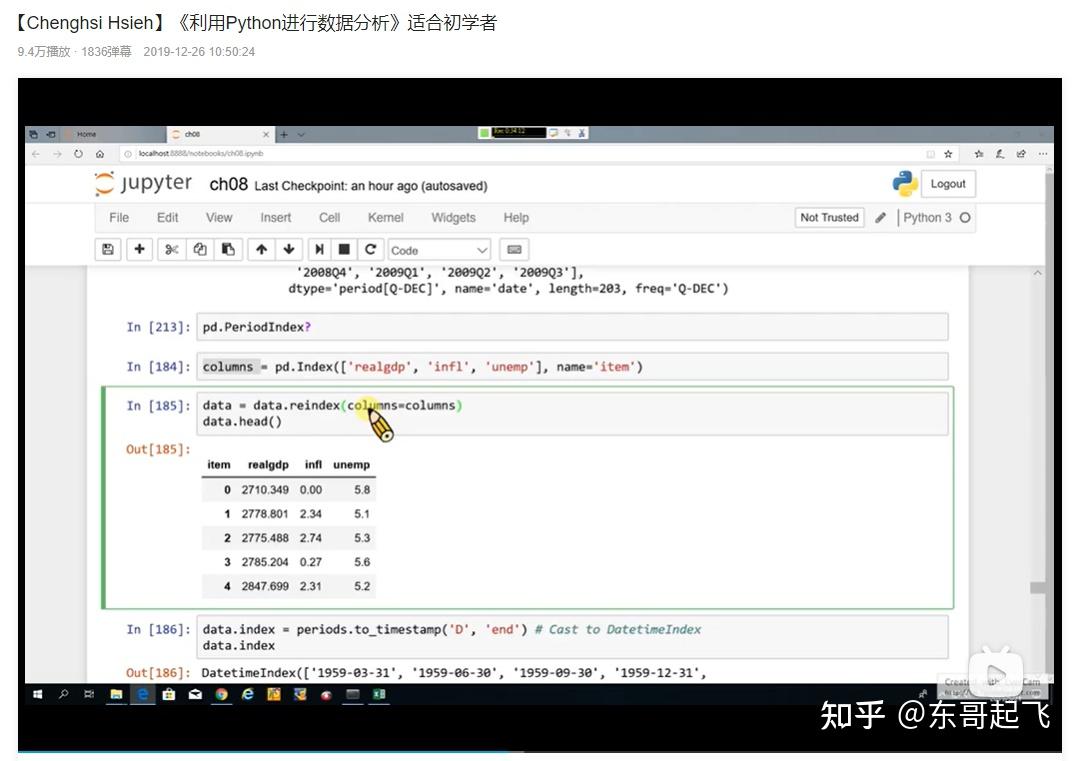Rename the notebook via ch08 title
1080x761 pixels.
(x=228, y=185)
